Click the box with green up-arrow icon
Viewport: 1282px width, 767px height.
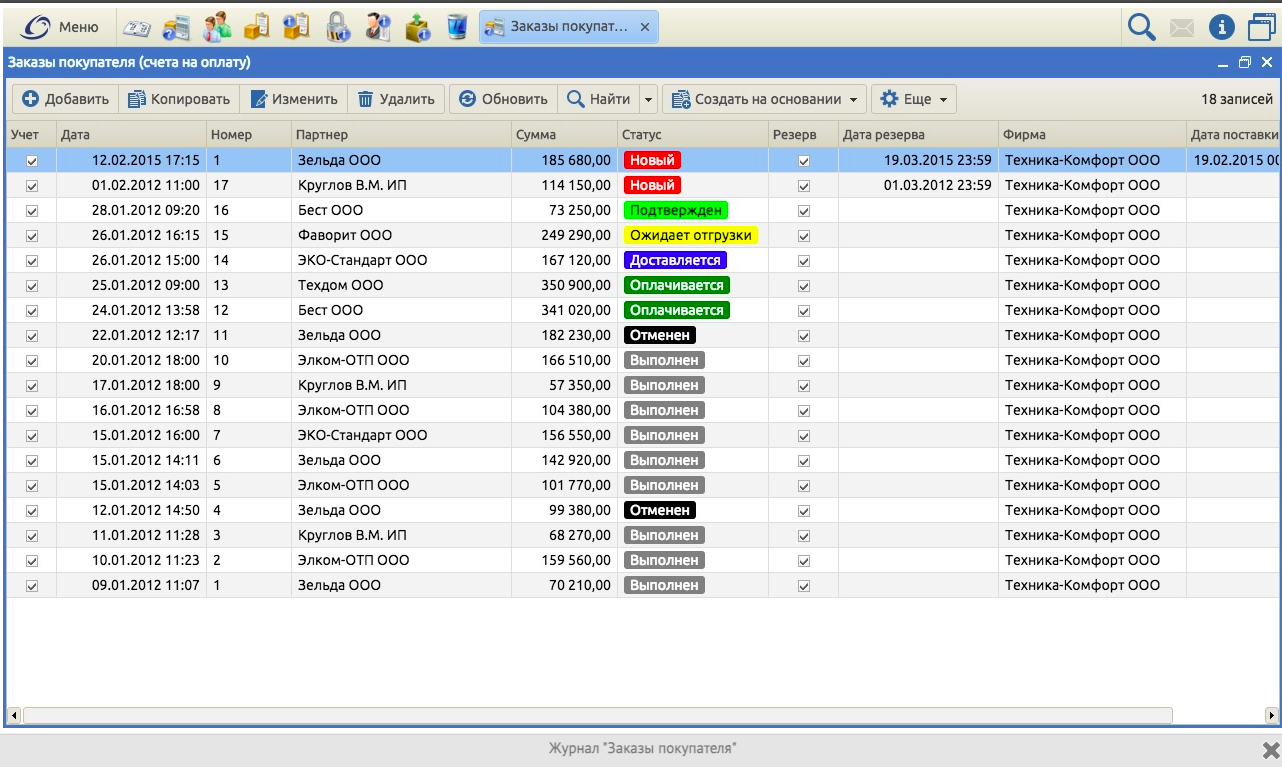coord(417,27)
